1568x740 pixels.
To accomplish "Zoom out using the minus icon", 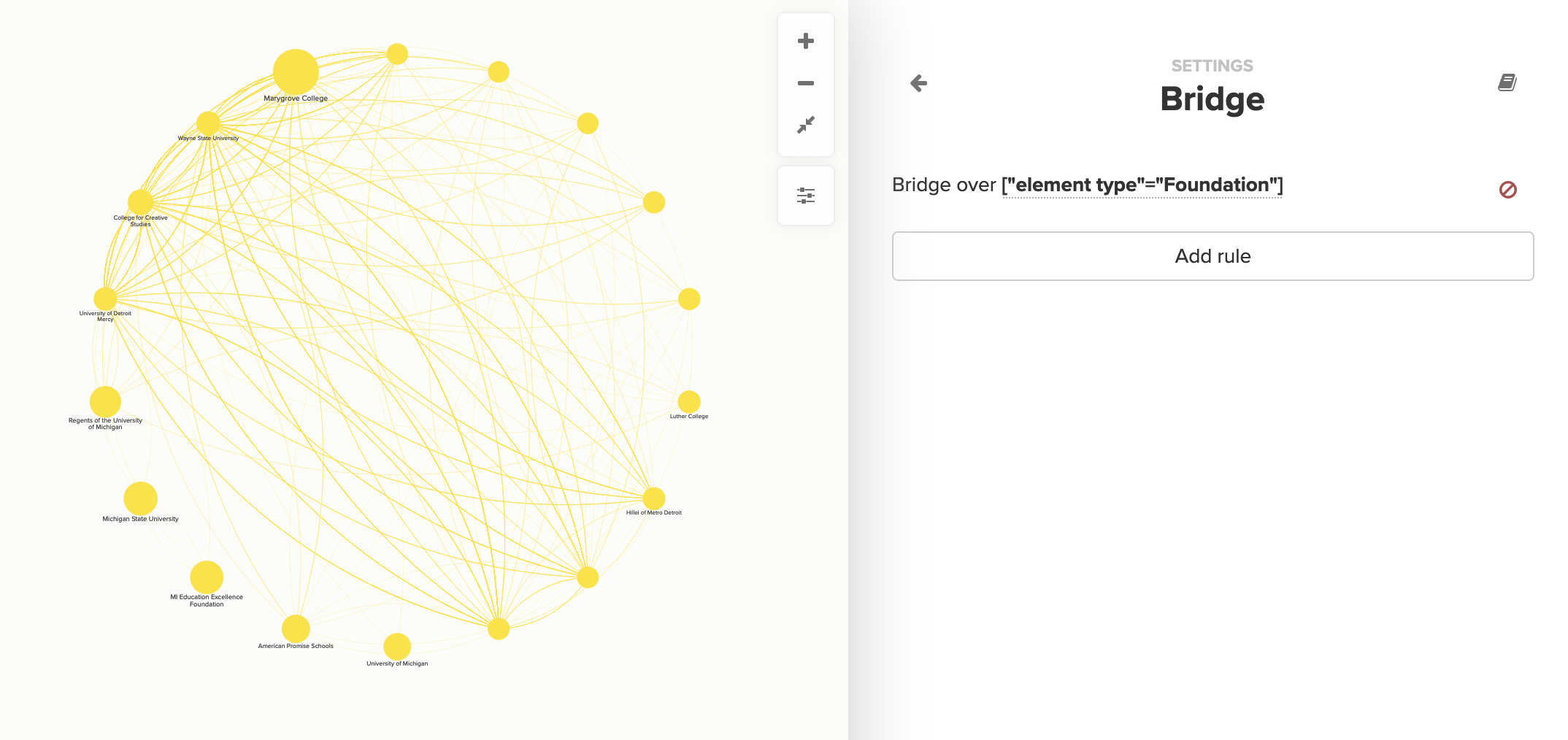I will [806, 83].
